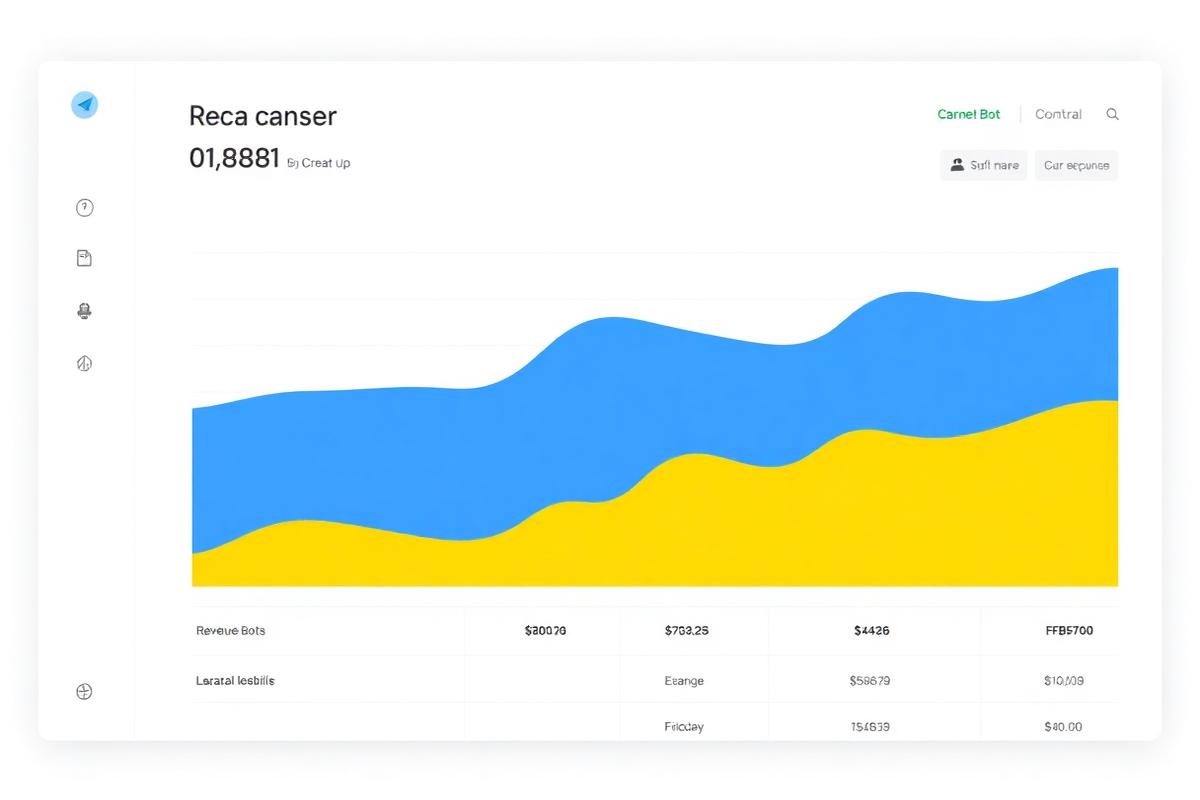Select the Friday table cell
1200x800 pixels.
pos(684,727)
